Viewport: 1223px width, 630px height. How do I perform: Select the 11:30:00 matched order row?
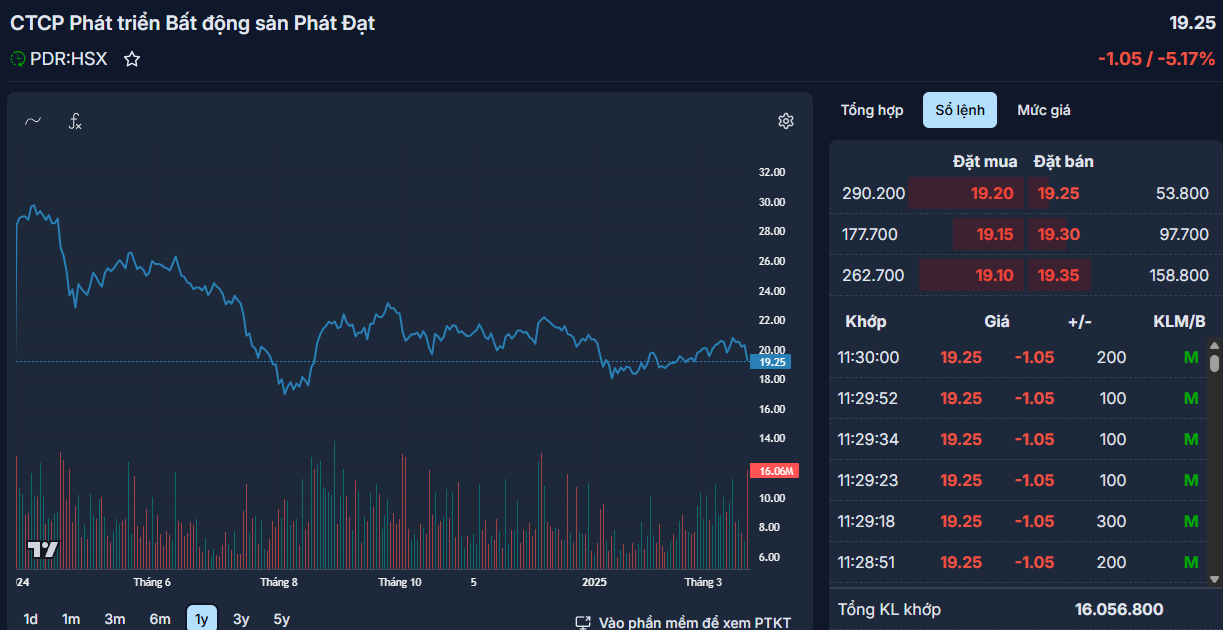tap(1018, 357)
